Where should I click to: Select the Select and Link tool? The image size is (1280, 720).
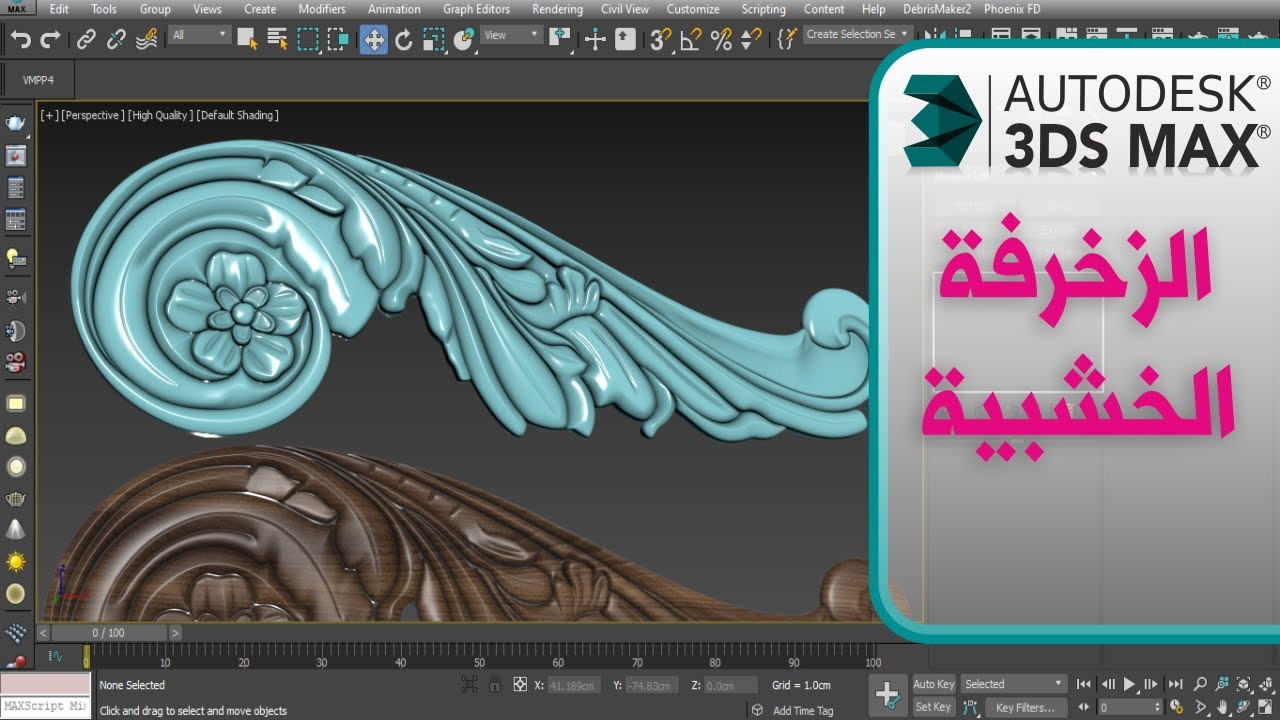pos(87,40)
